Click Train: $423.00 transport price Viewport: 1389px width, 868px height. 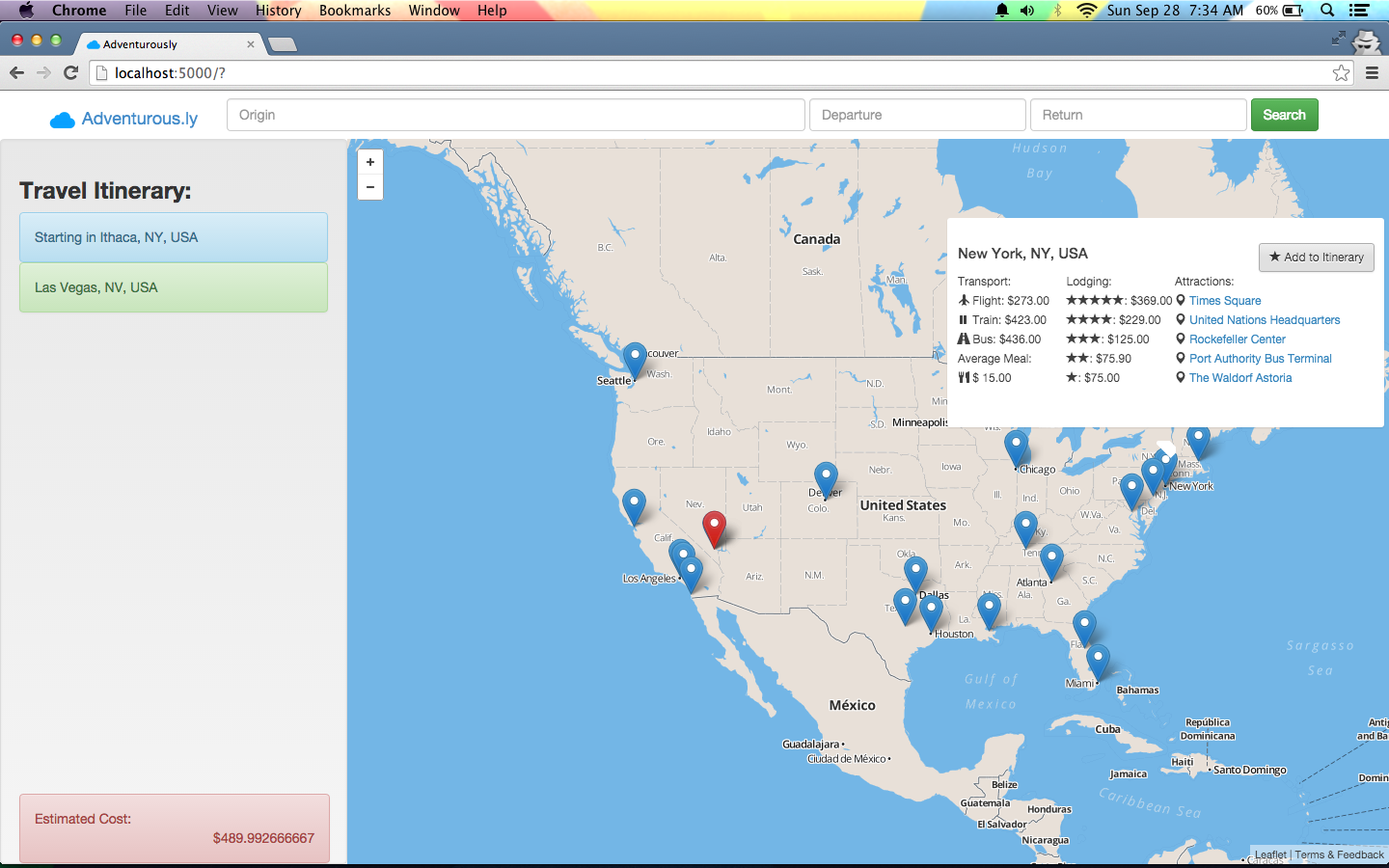click(x=1002, y=320)
